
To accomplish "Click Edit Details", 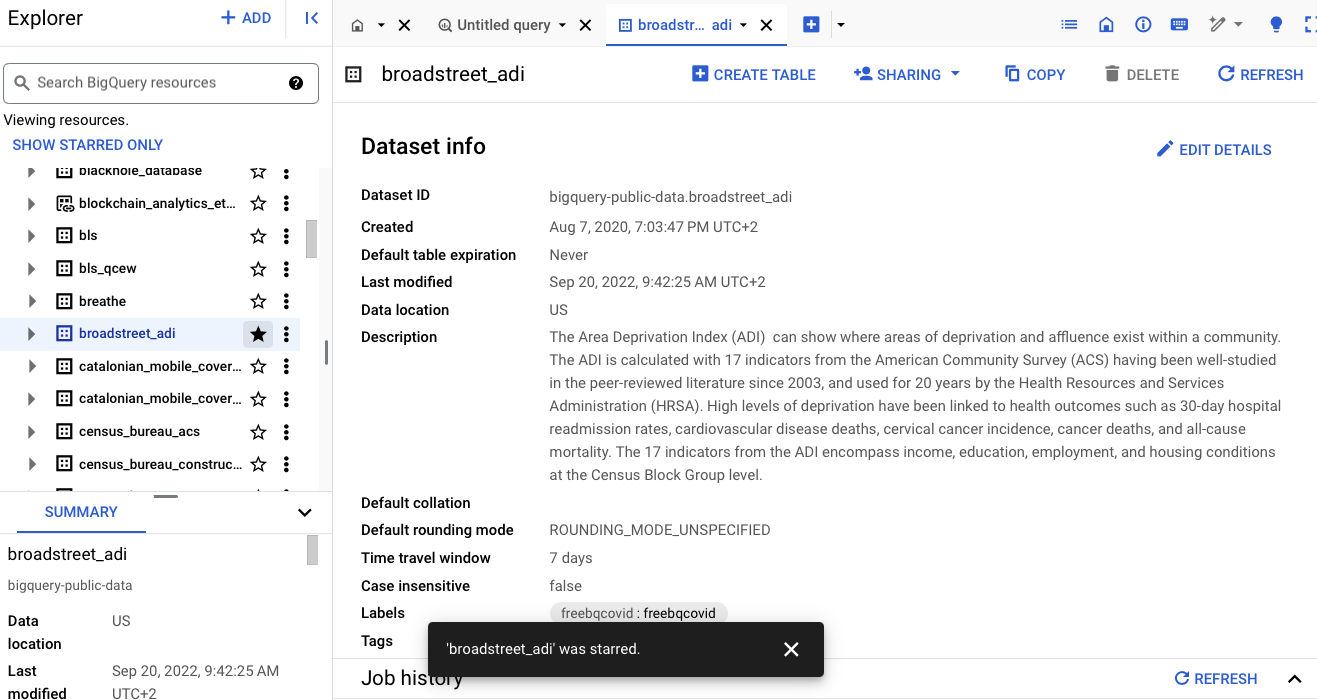I will coord(1214,150).
